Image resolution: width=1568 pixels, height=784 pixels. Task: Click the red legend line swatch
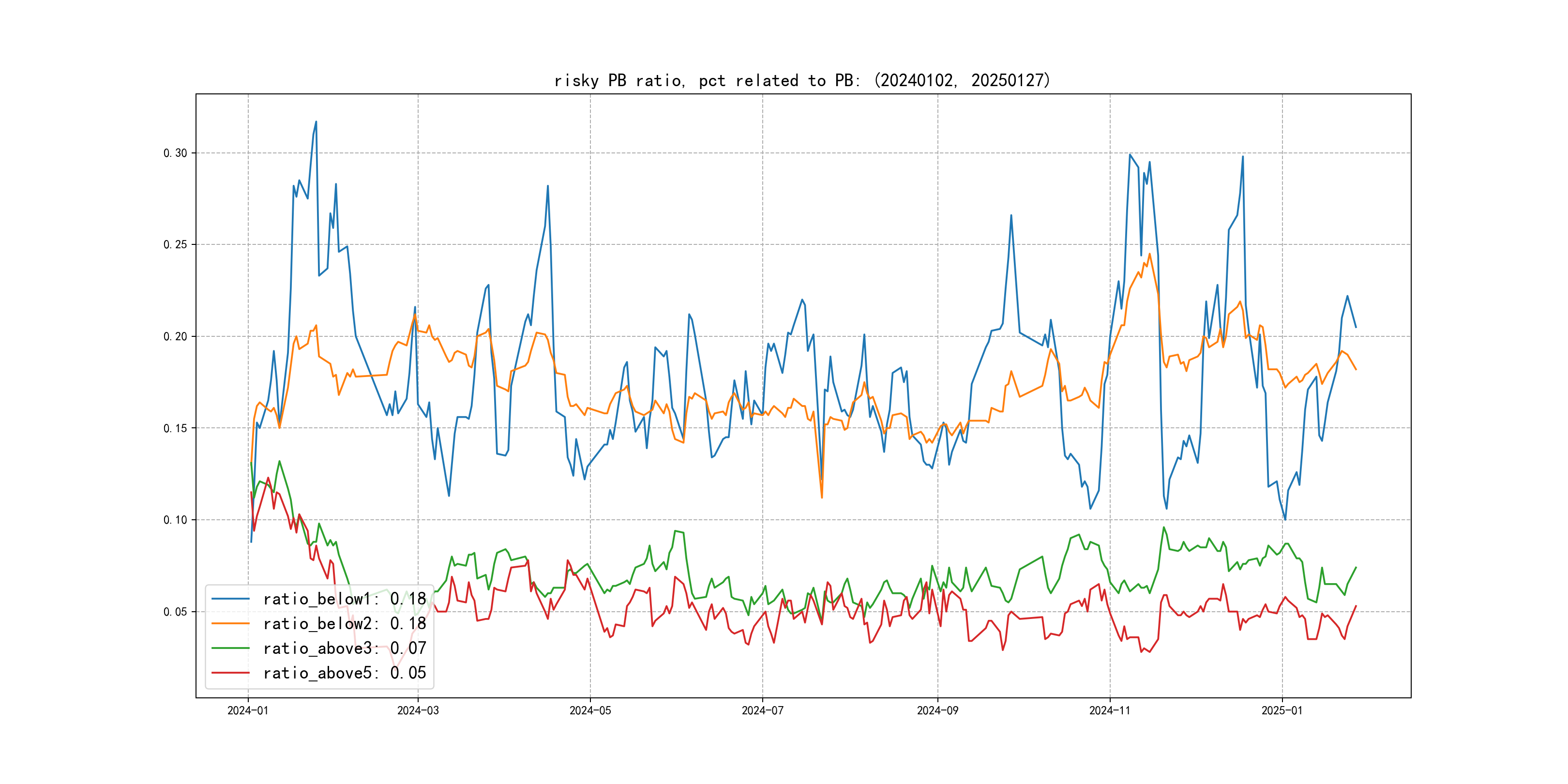point(230,673)
